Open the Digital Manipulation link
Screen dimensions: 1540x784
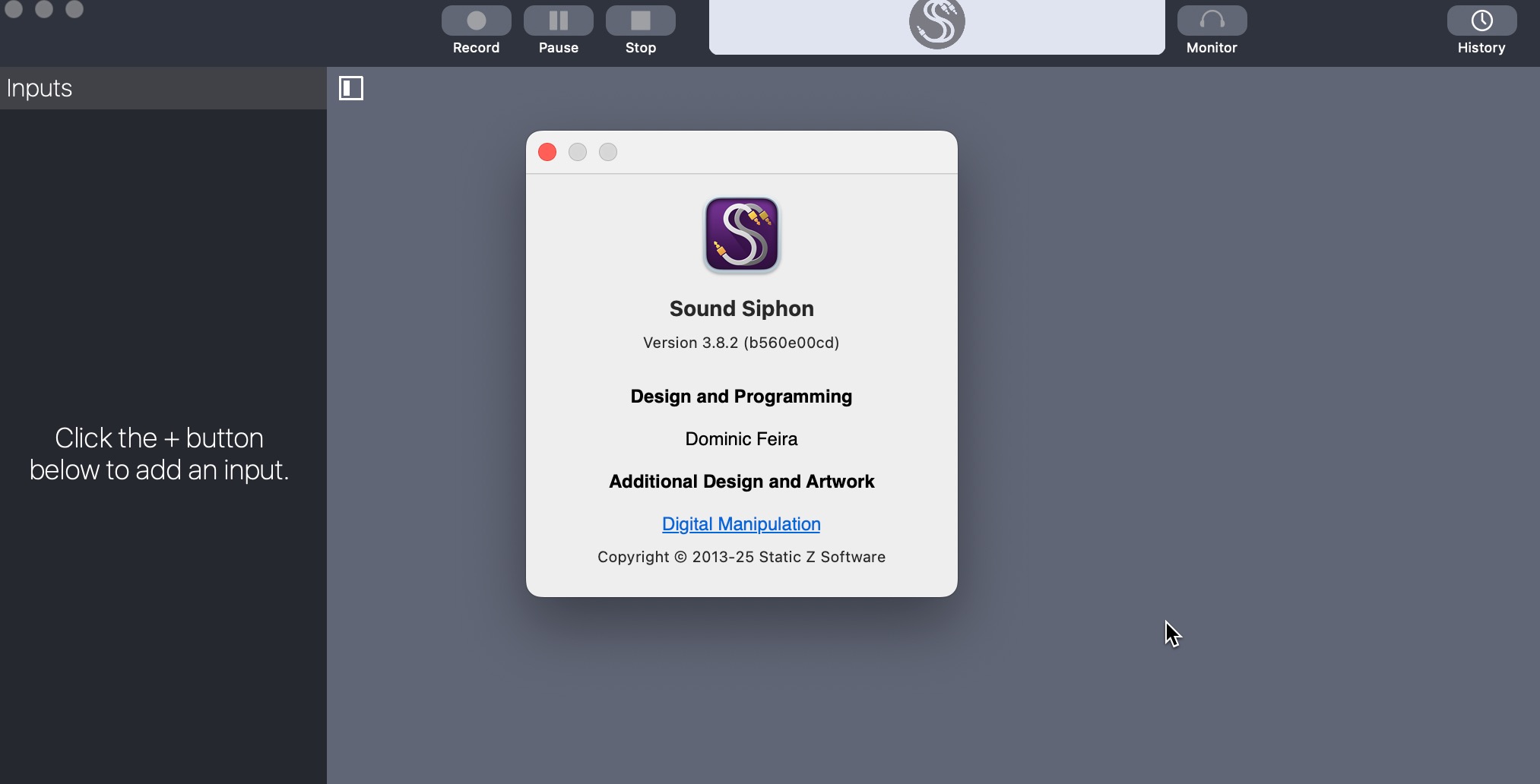741,524
